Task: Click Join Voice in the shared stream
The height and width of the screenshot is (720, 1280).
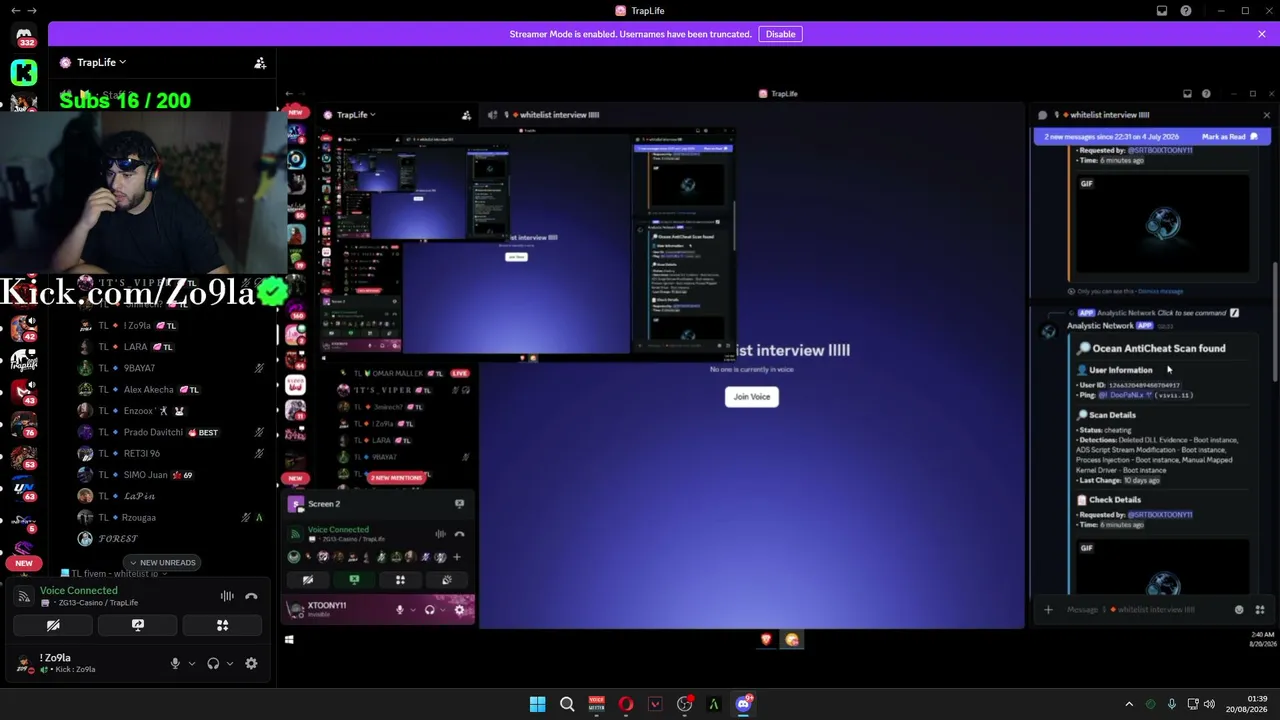Action: 752,397
